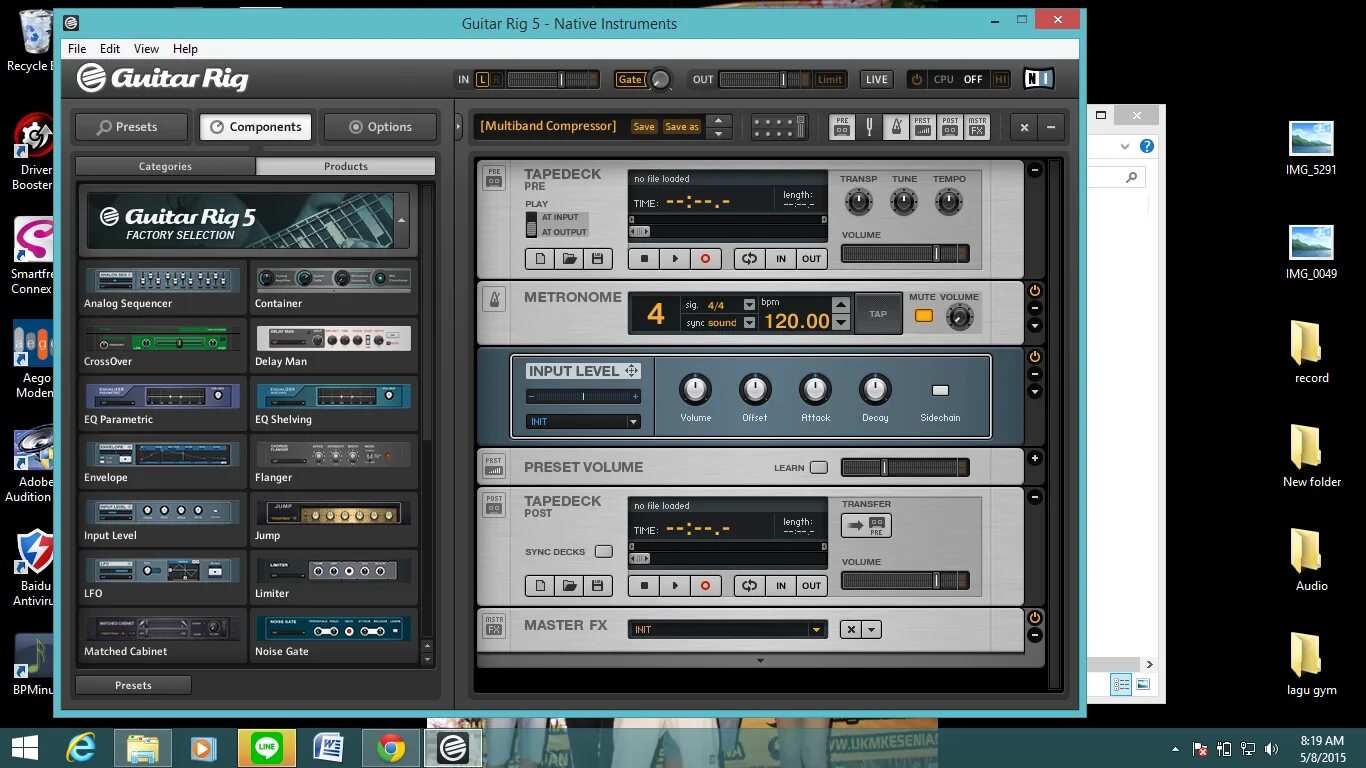Image resolution: width=1366 pixels, height=768 pixels.
Task: Collapse all rack components with minus button
Action: (x=1051, y=127)
